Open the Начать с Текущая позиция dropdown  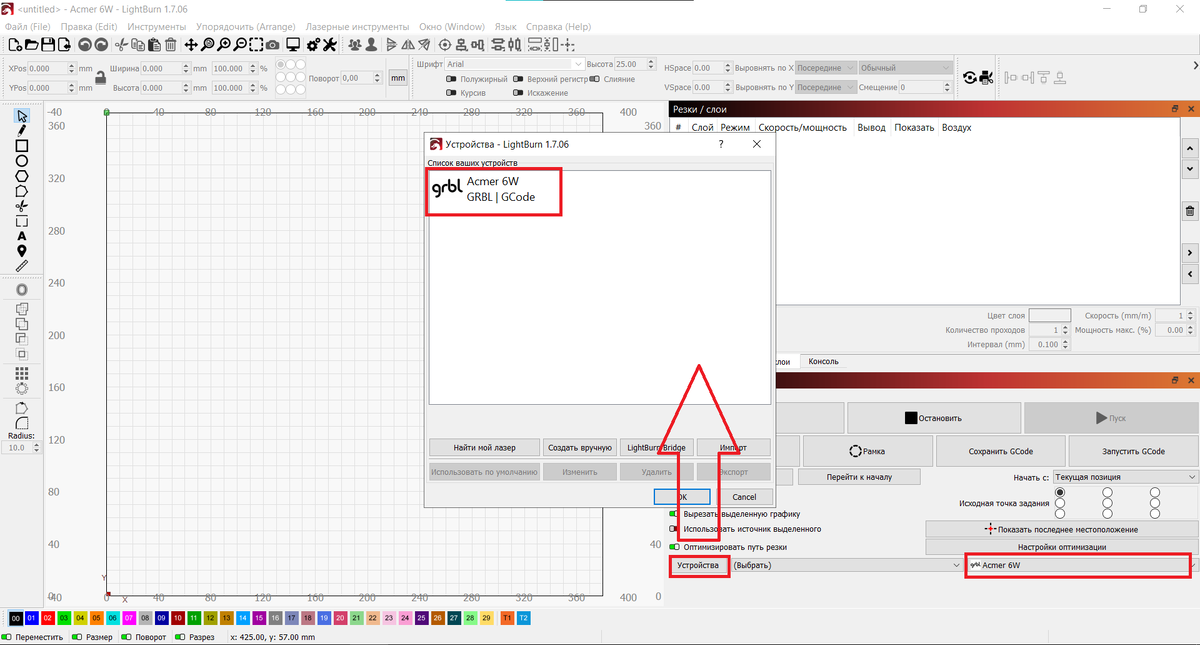1124,477
